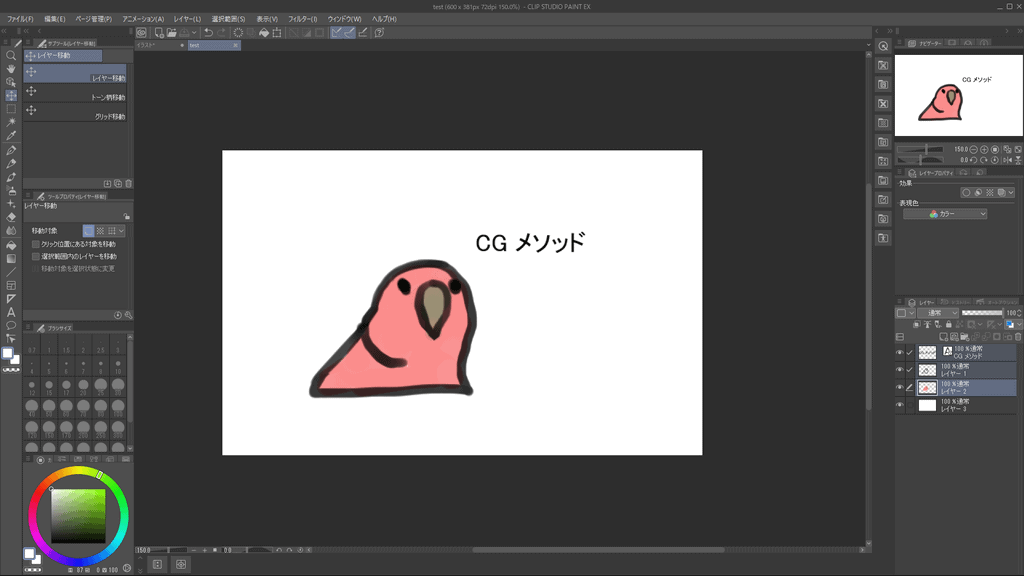Screen dimensions: 1024x576
Task: Hide the CG メソッド text layer
Action: (x=899, y=353)
